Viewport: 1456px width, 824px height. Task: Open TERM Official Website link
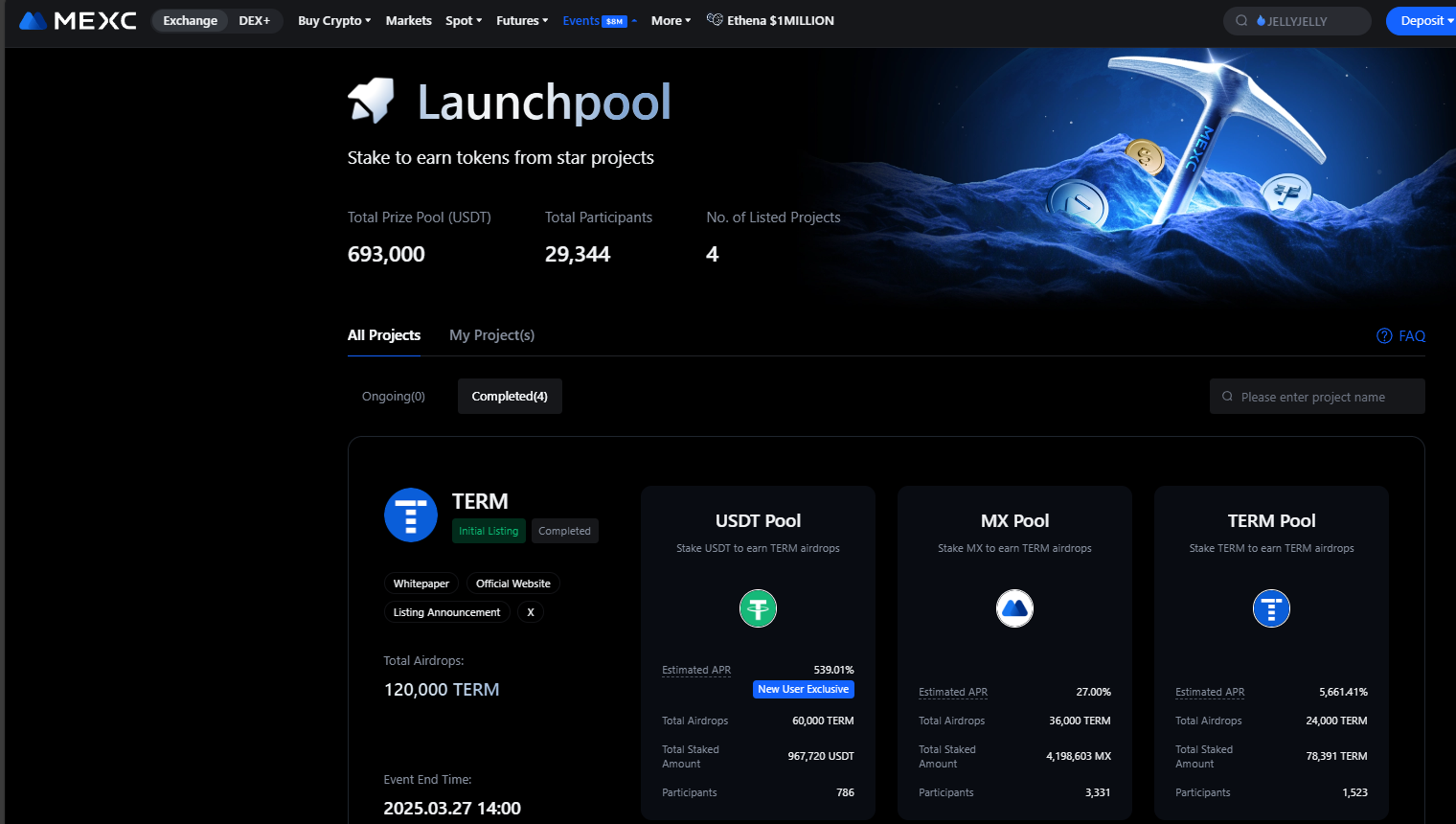pos(513,584)
